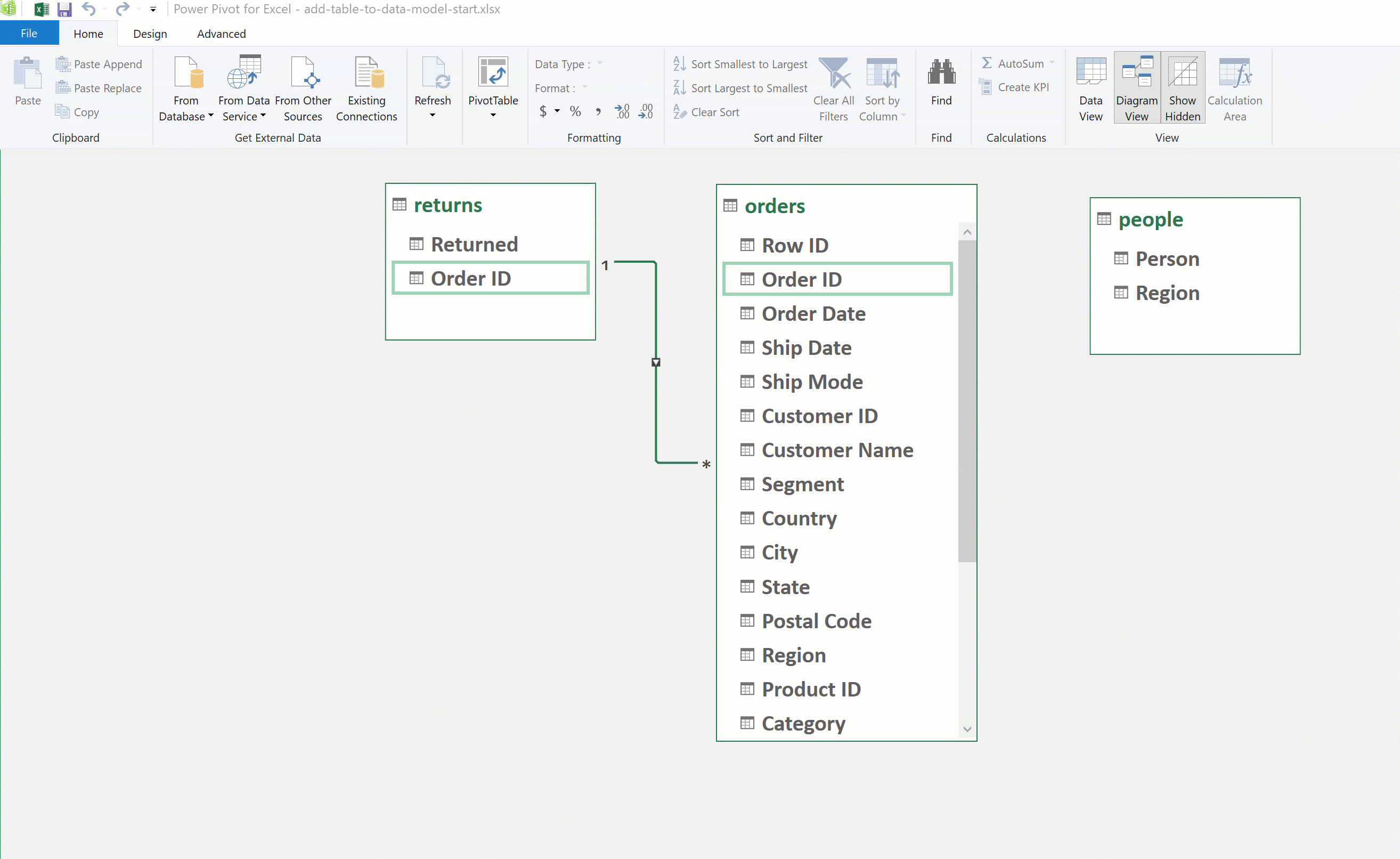Image resolution: width=1400 pixels, height=859 pixels.
Task: Click the Save icon in the quick access toolbar
Action: [x=64, y=9]
